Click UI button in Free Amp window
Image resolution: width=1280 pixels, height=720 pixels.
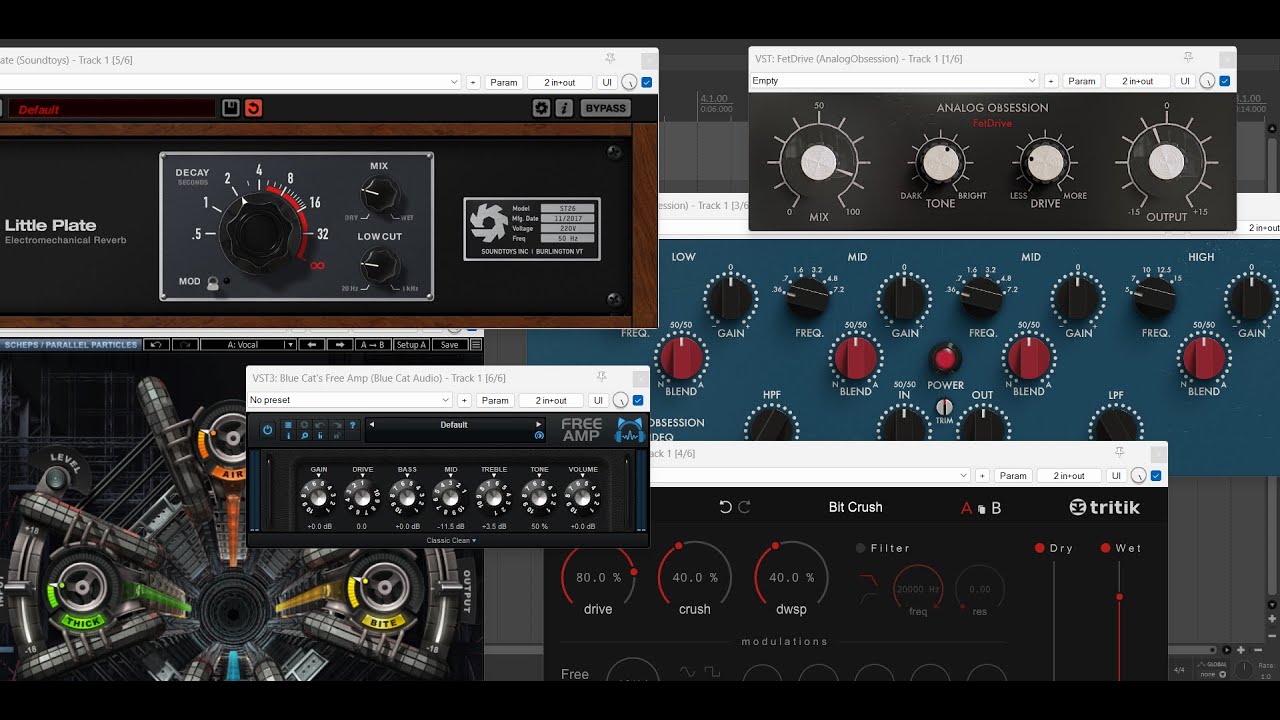tap(598, 400)
